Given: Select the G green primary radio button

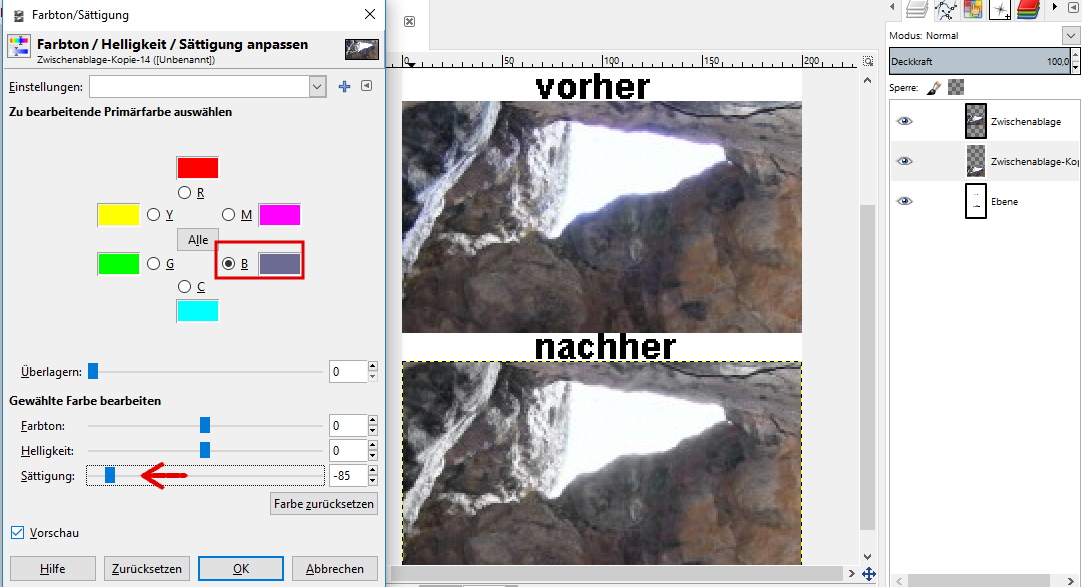Looking at the screenshot, I should 153,263.
